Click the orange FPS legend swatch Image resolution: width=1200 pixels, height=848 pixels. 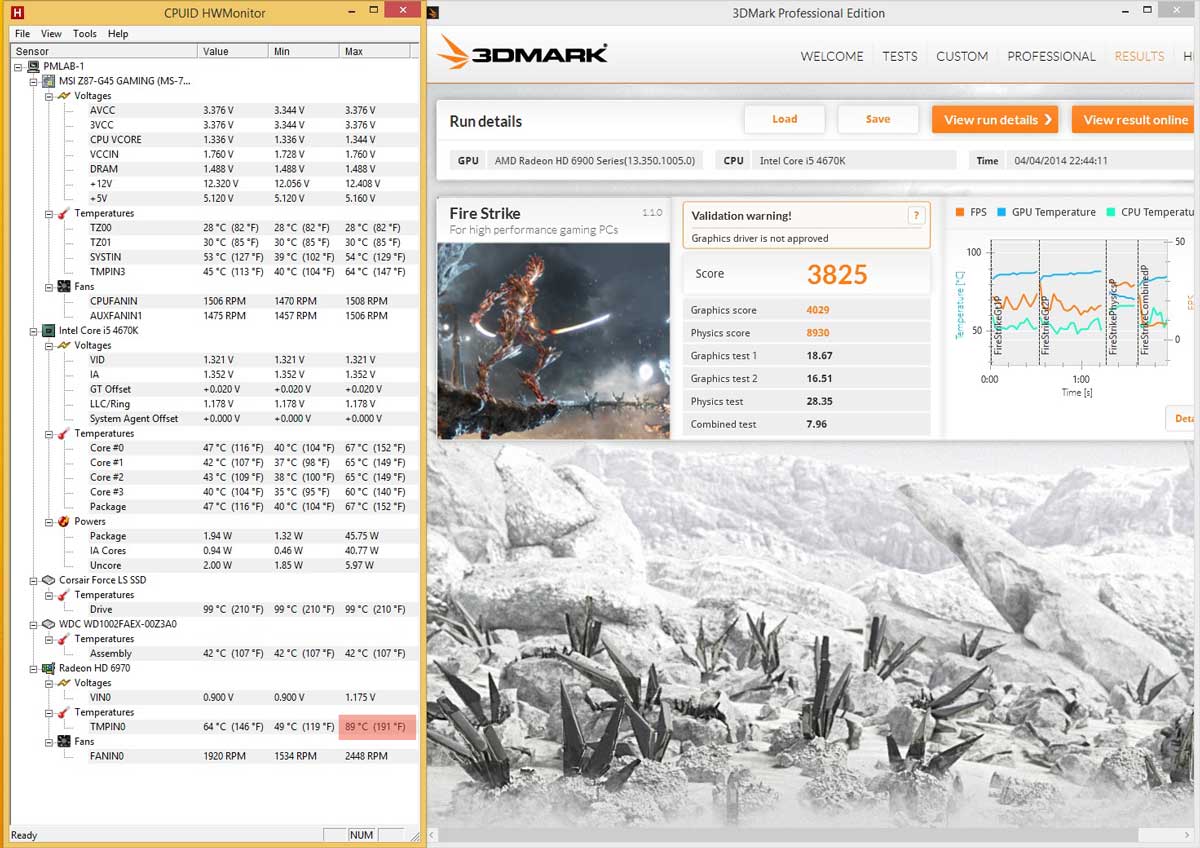point(960,212)
